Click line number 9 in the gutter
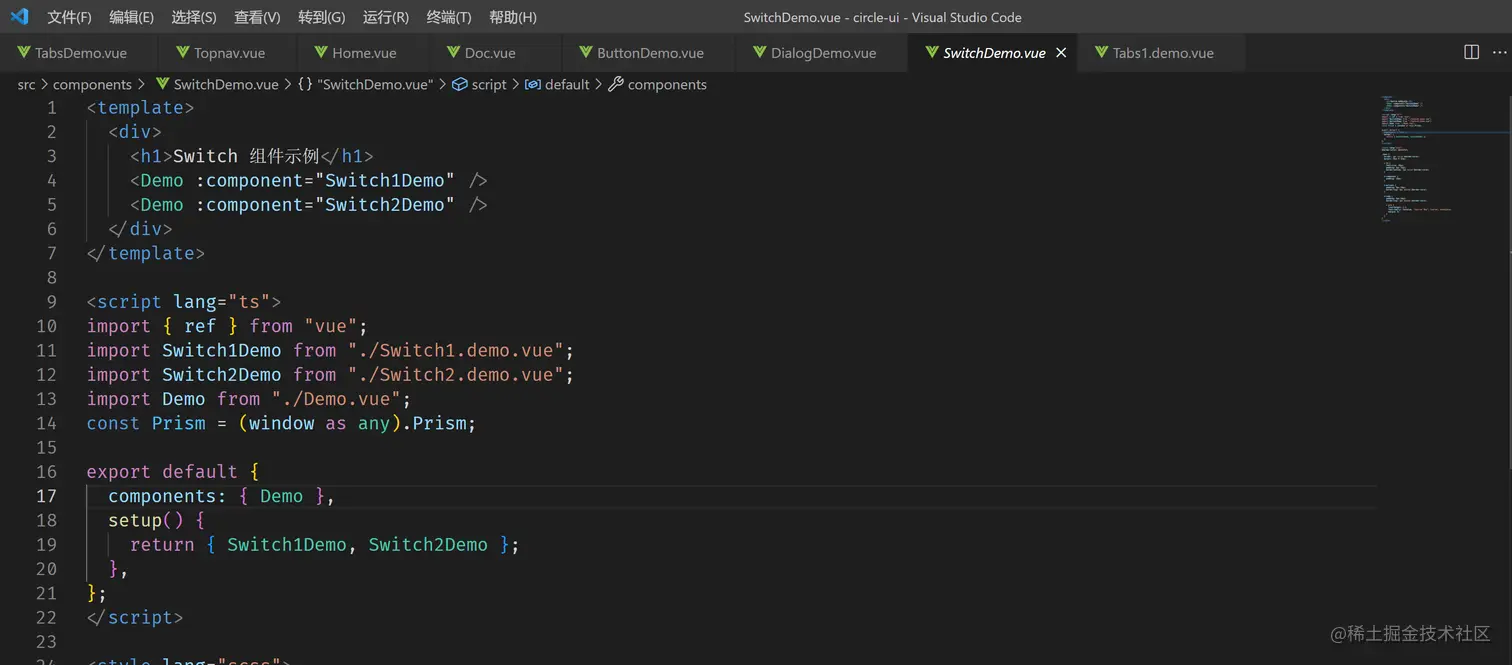 tap(52, 302)
